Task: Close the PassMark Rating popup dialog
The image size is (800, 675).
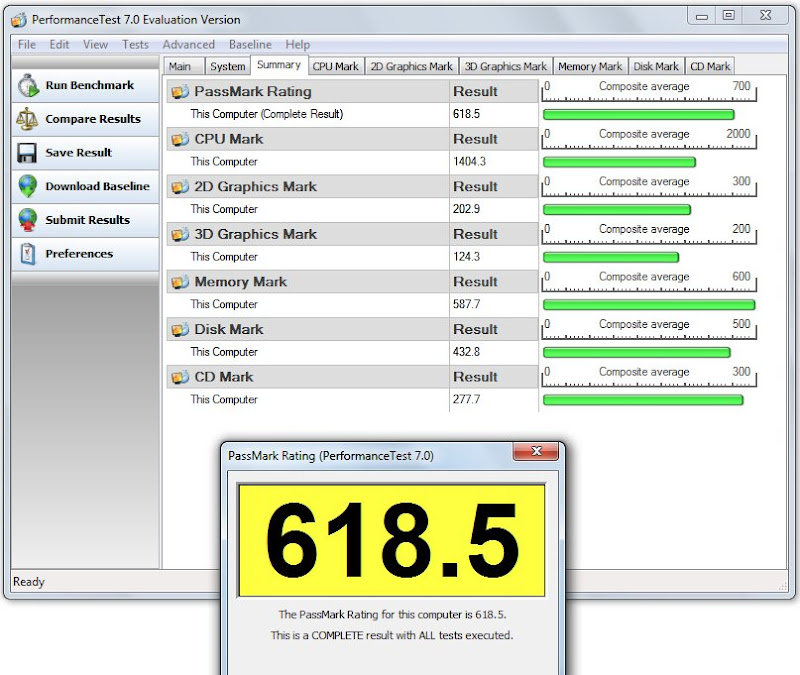Action: click(x=536, y=451)
